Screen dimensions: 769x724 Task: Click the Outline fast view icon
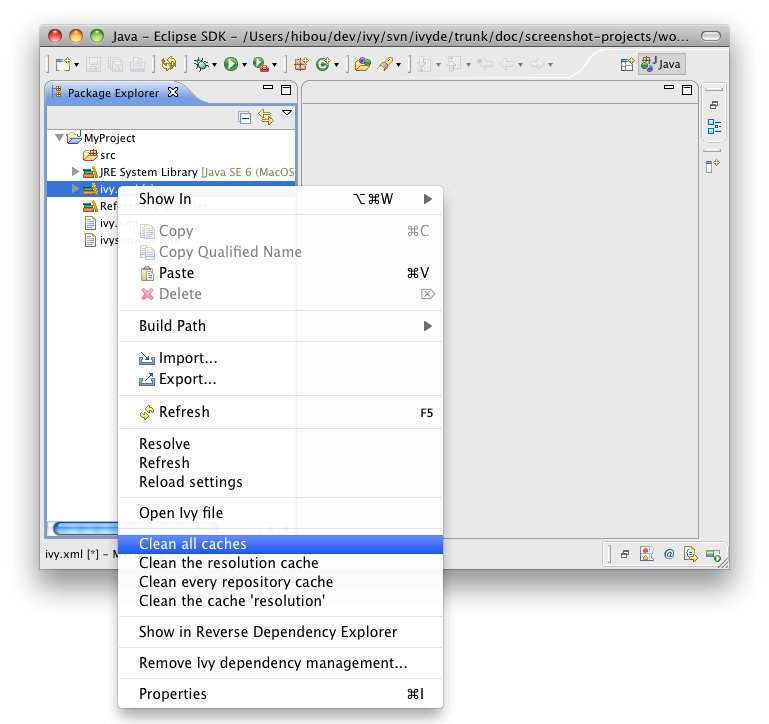714,126
